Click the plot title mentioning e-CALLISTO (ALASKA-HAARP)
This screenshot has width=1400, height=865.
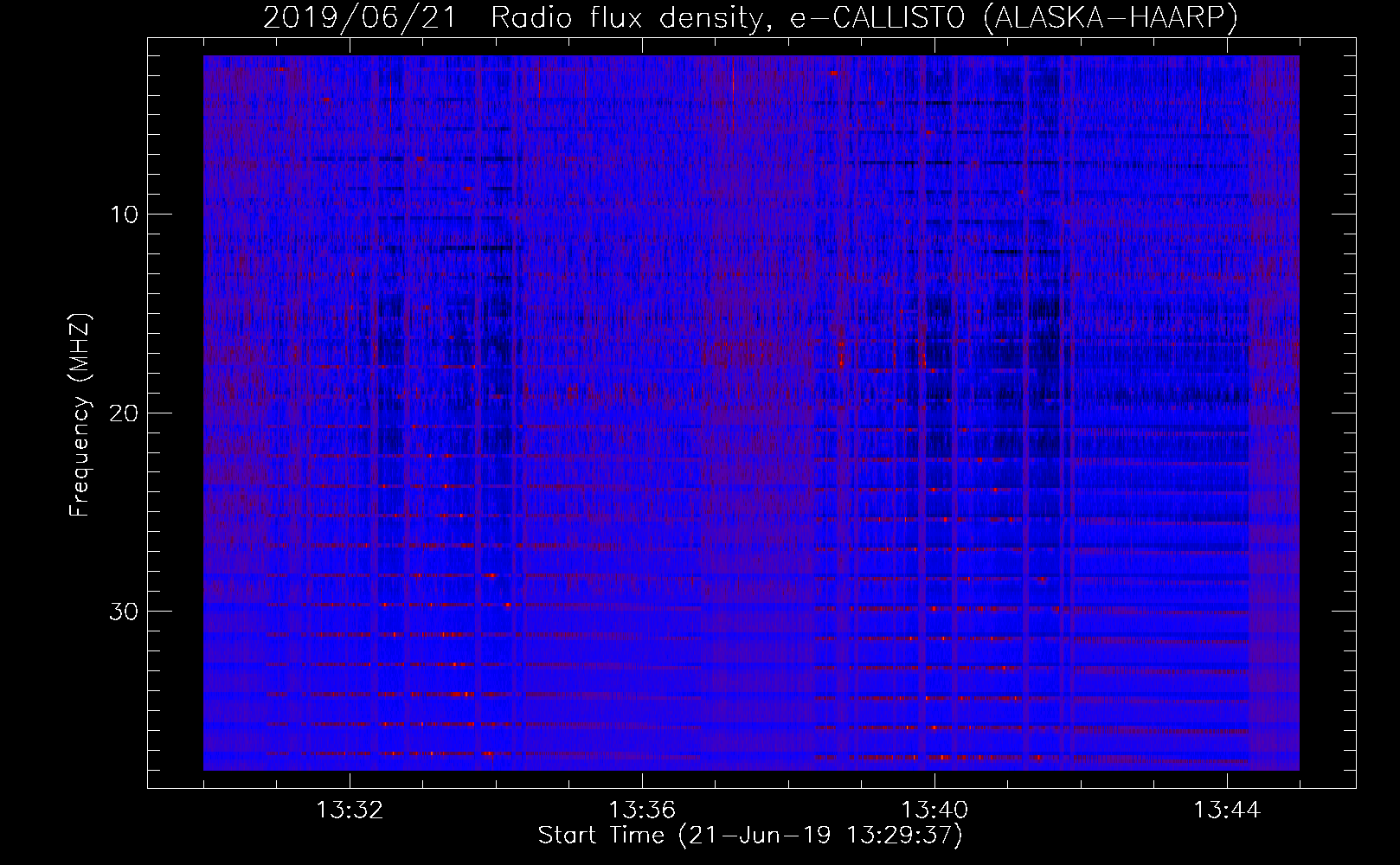750,17
